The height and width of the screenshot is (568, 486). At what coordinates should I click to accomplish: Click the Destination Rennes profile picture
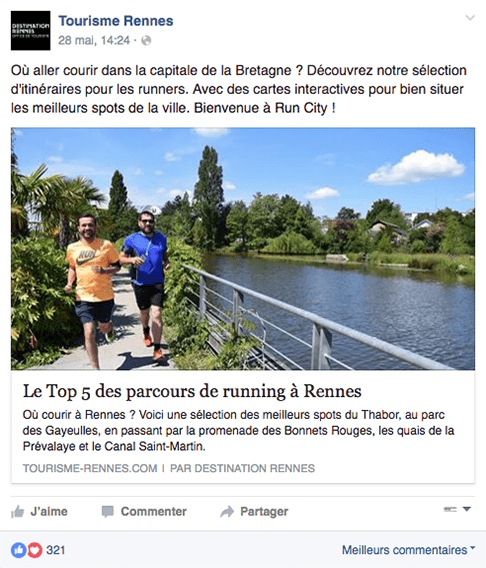(30, 30)
